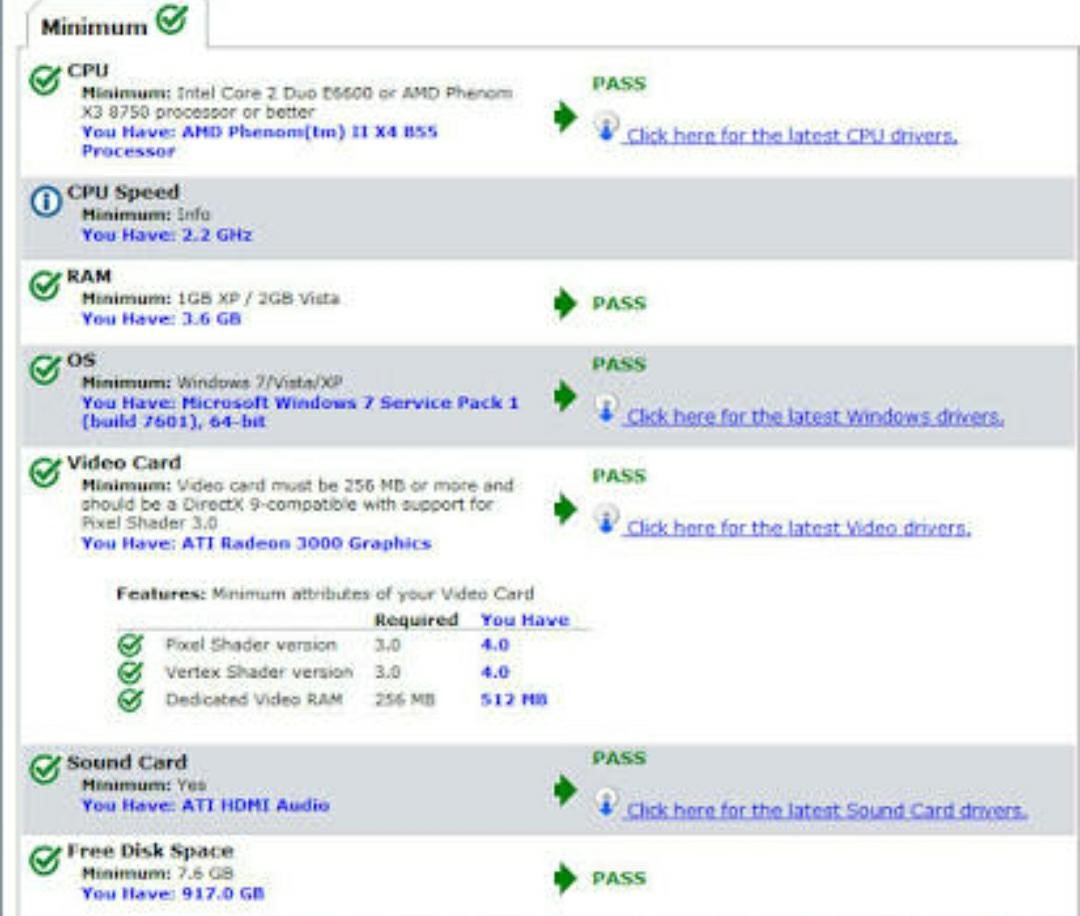Click the checkmark for Pixel Shader version
1080x916 pixels.
129,645
